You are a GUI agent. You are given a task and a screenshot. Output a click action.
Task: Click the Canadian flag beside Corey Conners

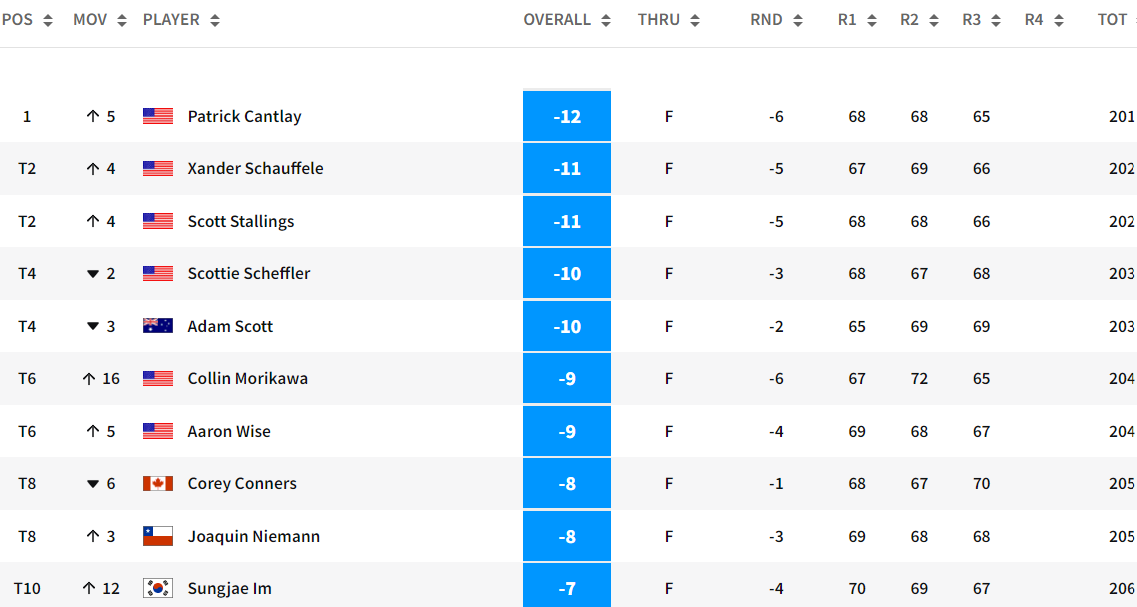tap(158, 484)
